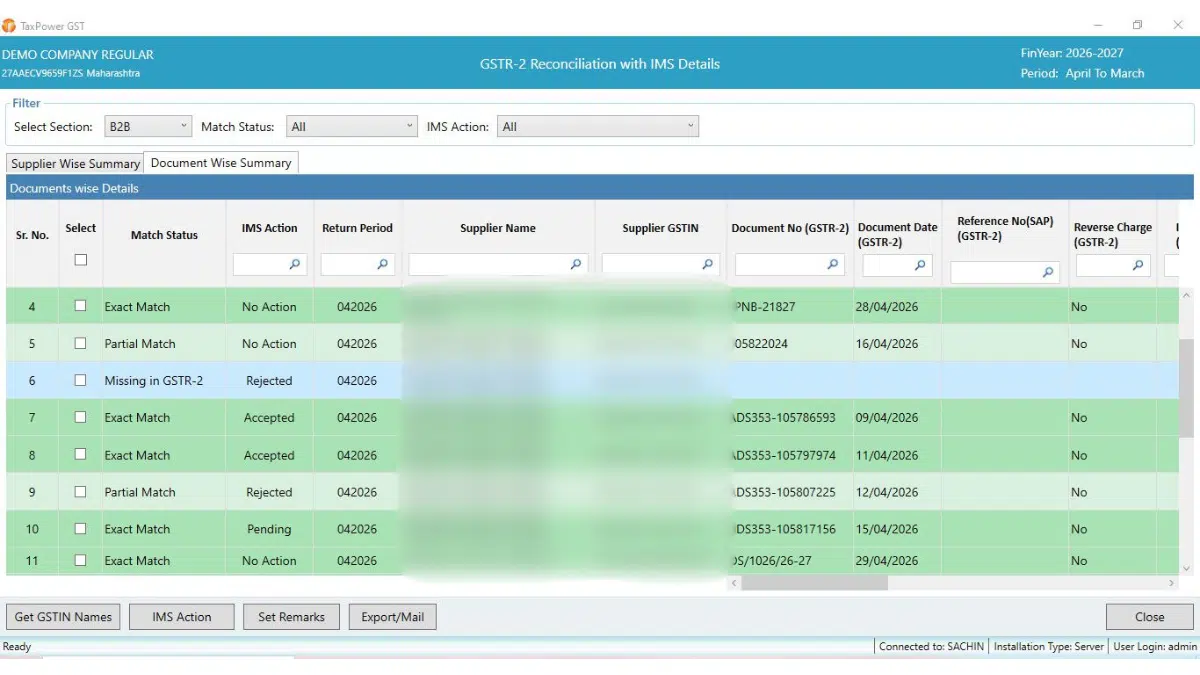Check the select box for row 11

[x=81, y=560]
